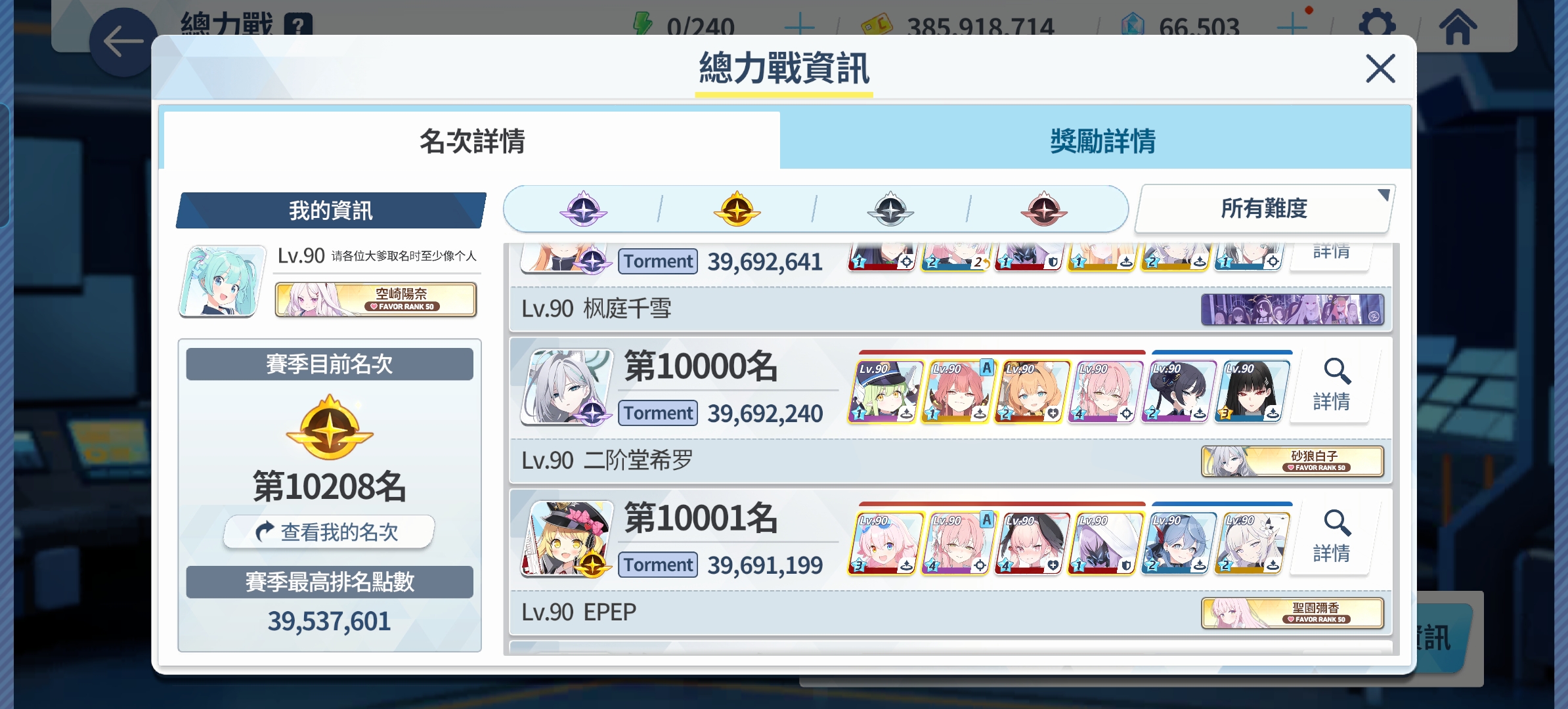Expand the 所有難度 difficulty dropdown
Screen dimensions: 1568x709
[1264, 208]
